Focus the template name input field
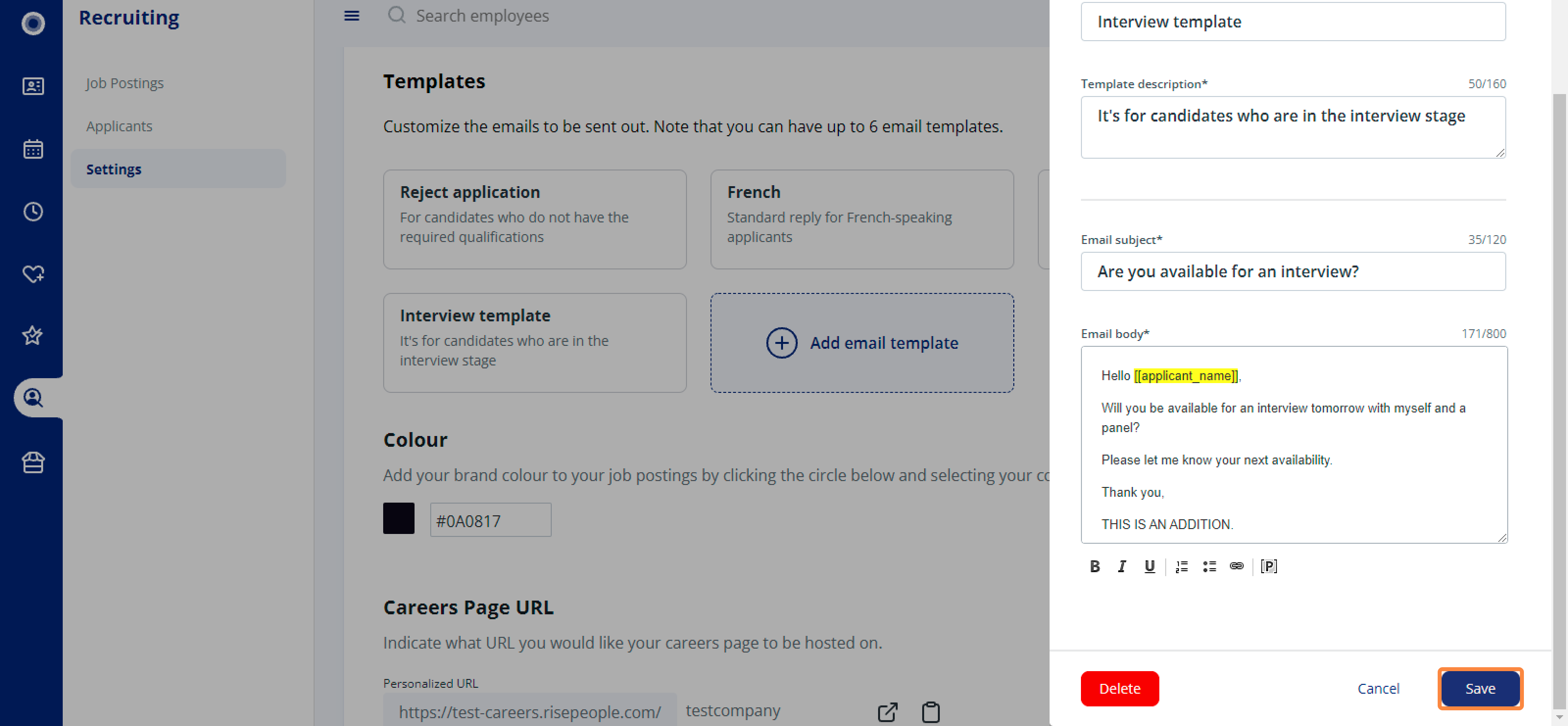 point(1293,22)
